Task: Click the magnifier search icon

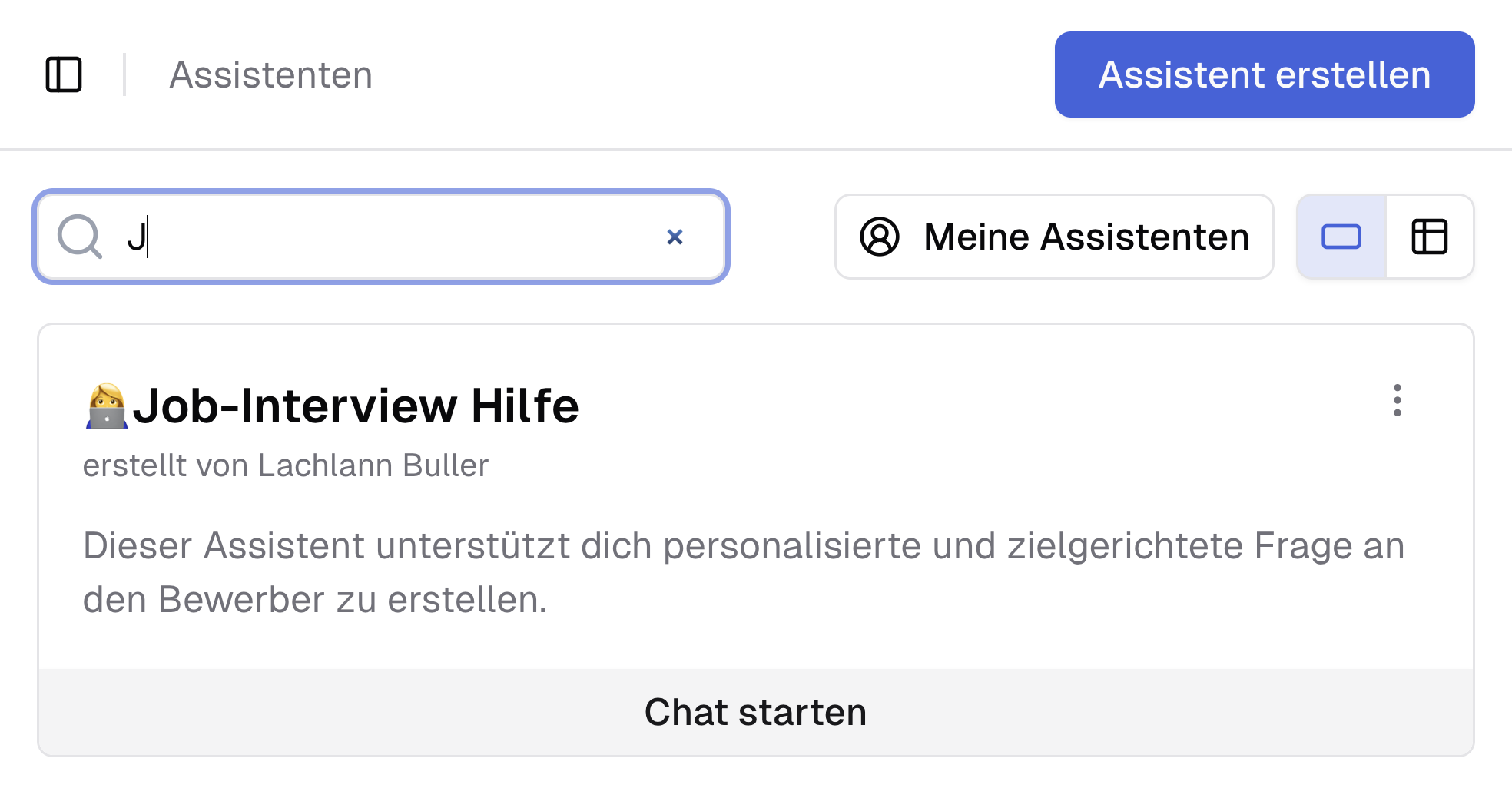Action: point(81,237)
